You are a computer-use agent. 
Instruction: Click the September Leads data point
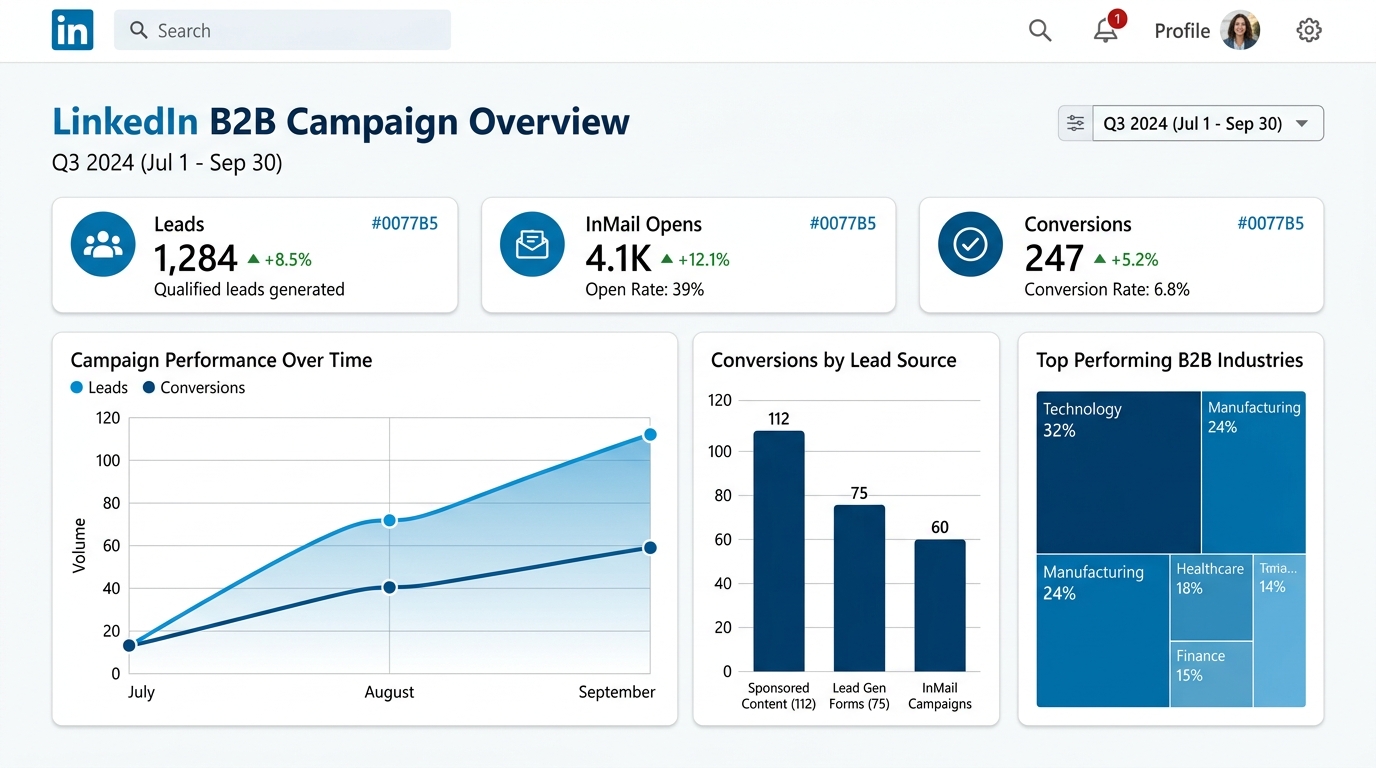[x=650, y=434]
